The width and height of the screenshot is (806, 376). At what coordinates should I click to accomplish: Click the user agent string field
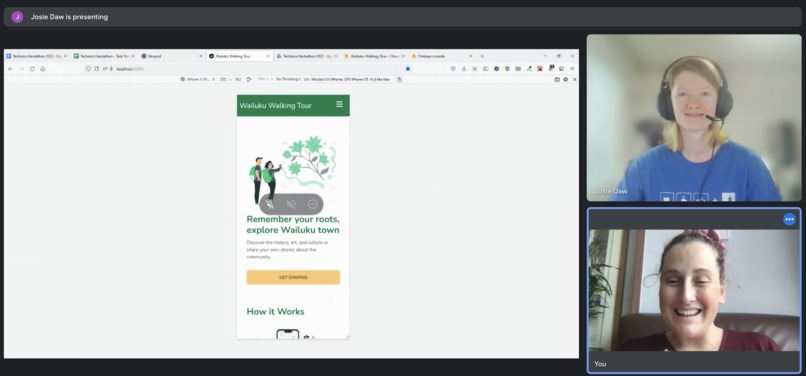pyautogui.click(x=351, y=79)
